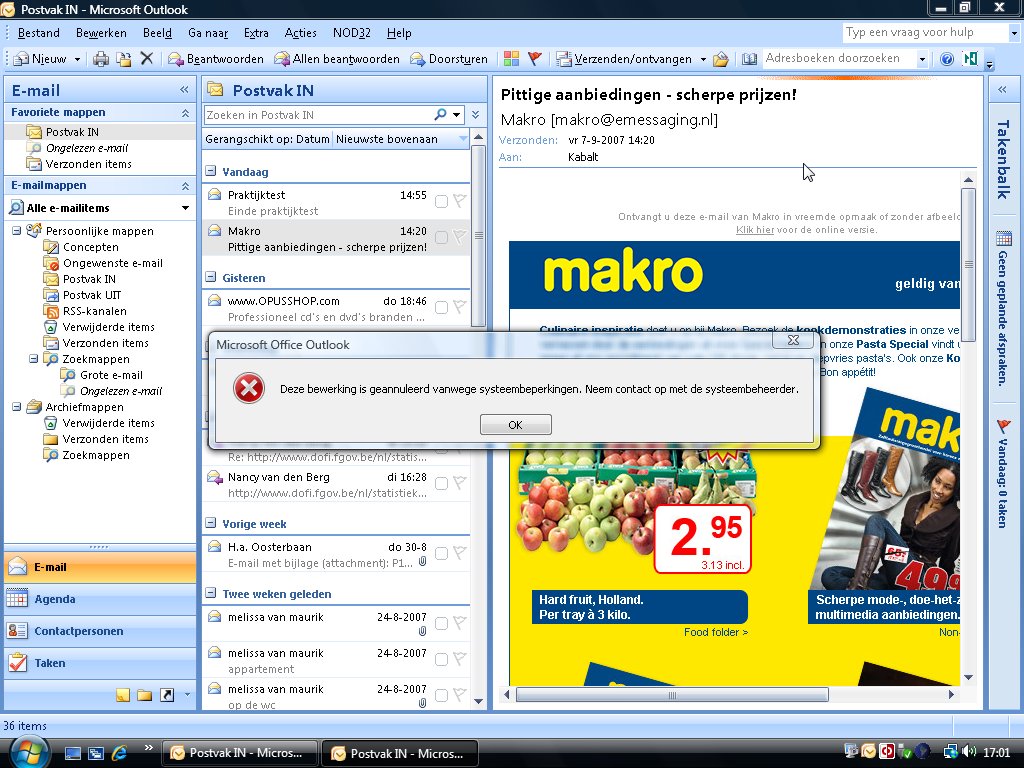This screenshot has width=1024, height=768.
Task: Open the Bestand menu
Action: pyautogui.click(x=39, y=33)
